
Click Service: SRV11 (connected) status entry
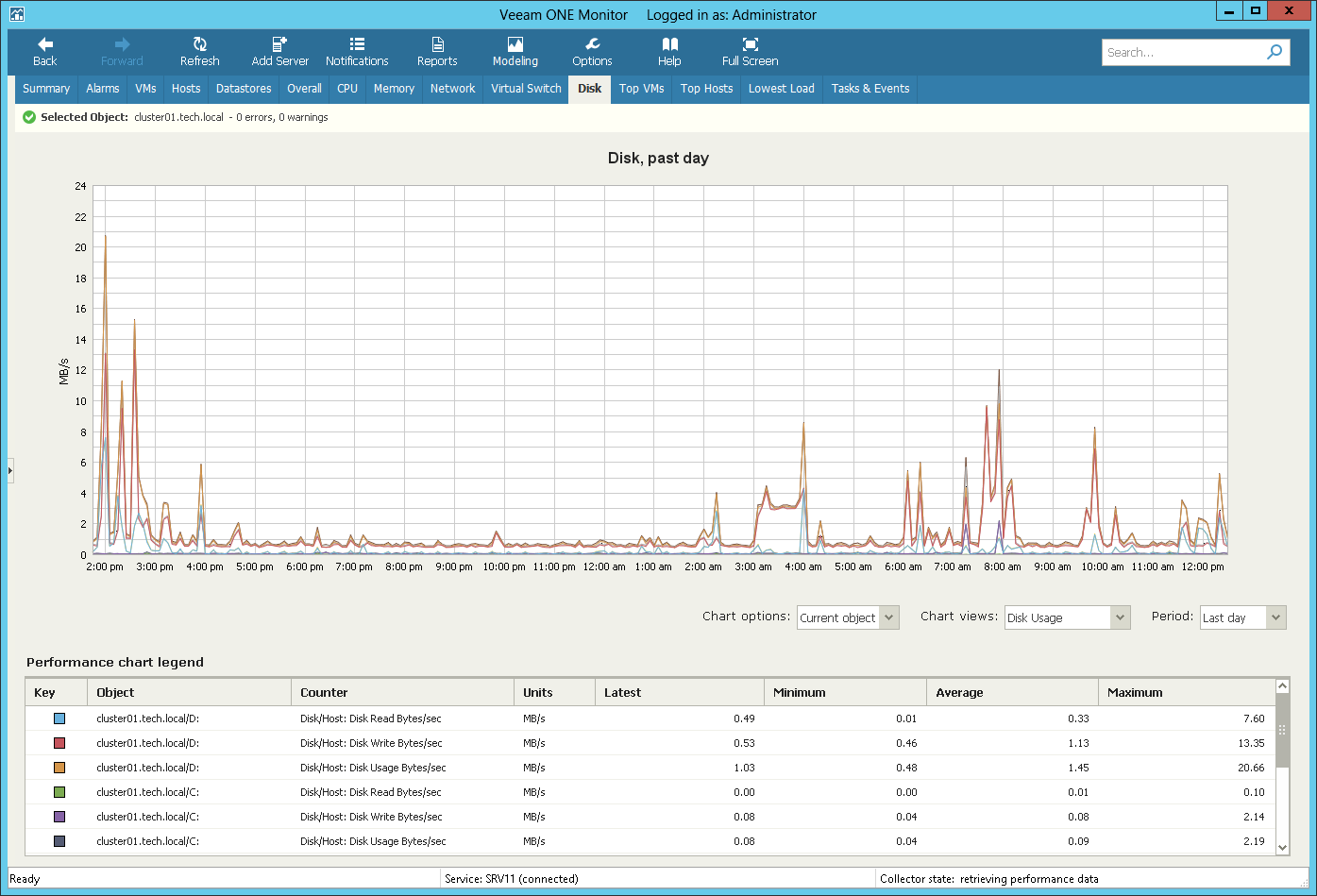coord(512,879)
